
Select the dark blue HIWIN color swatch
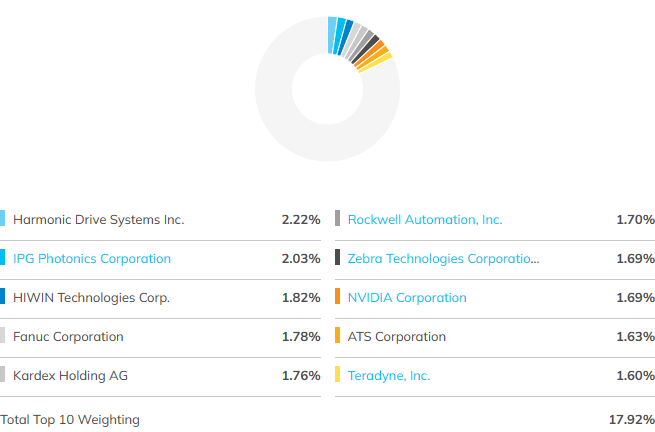tap(3, 296)
